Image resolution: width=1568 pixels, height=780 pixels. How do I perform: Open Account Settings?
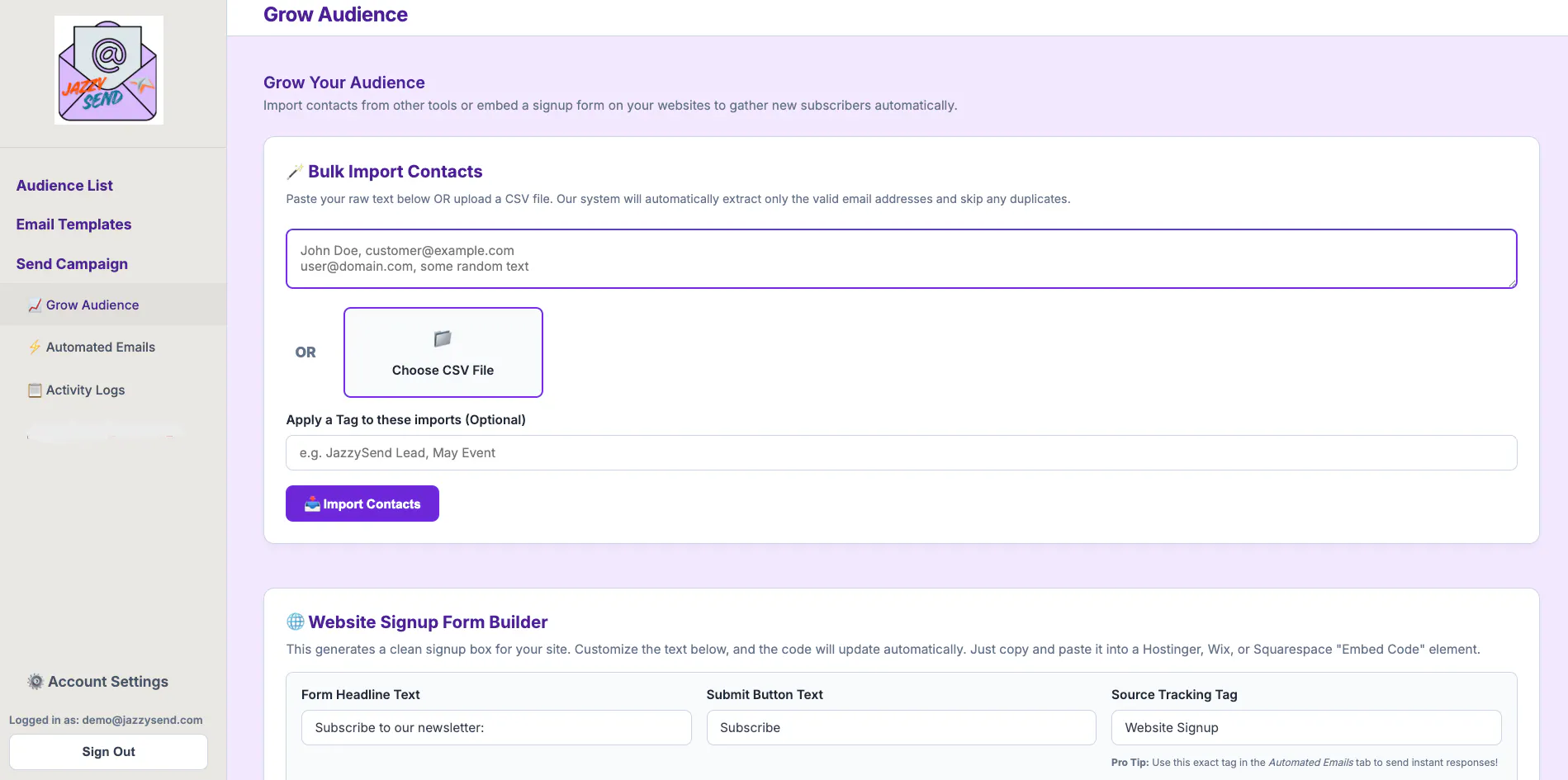[x=98, y=682]
